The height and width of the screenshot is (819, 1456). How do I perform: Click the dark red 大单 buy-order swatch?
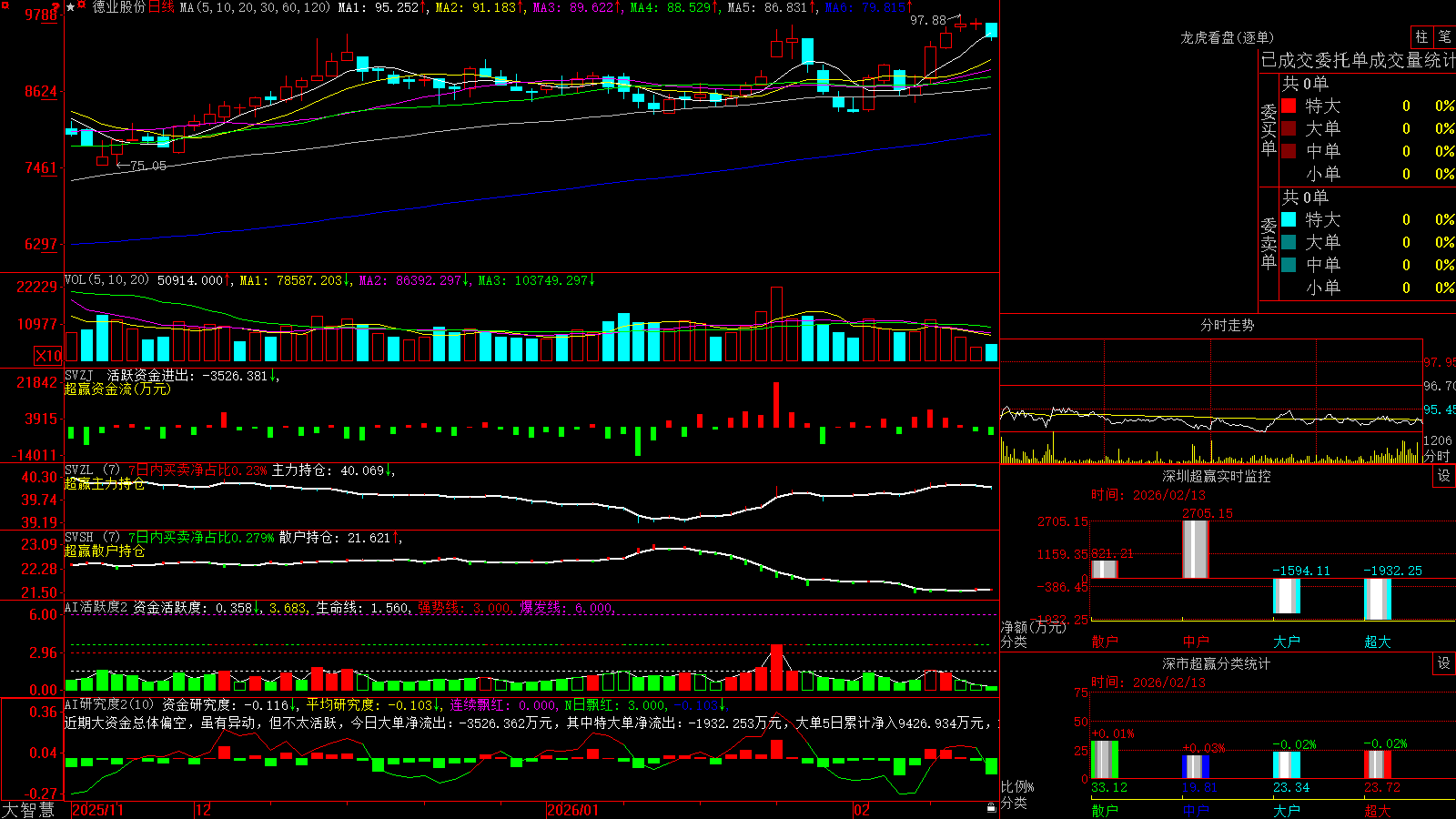pyautogui.click(x=1289, y=128)
